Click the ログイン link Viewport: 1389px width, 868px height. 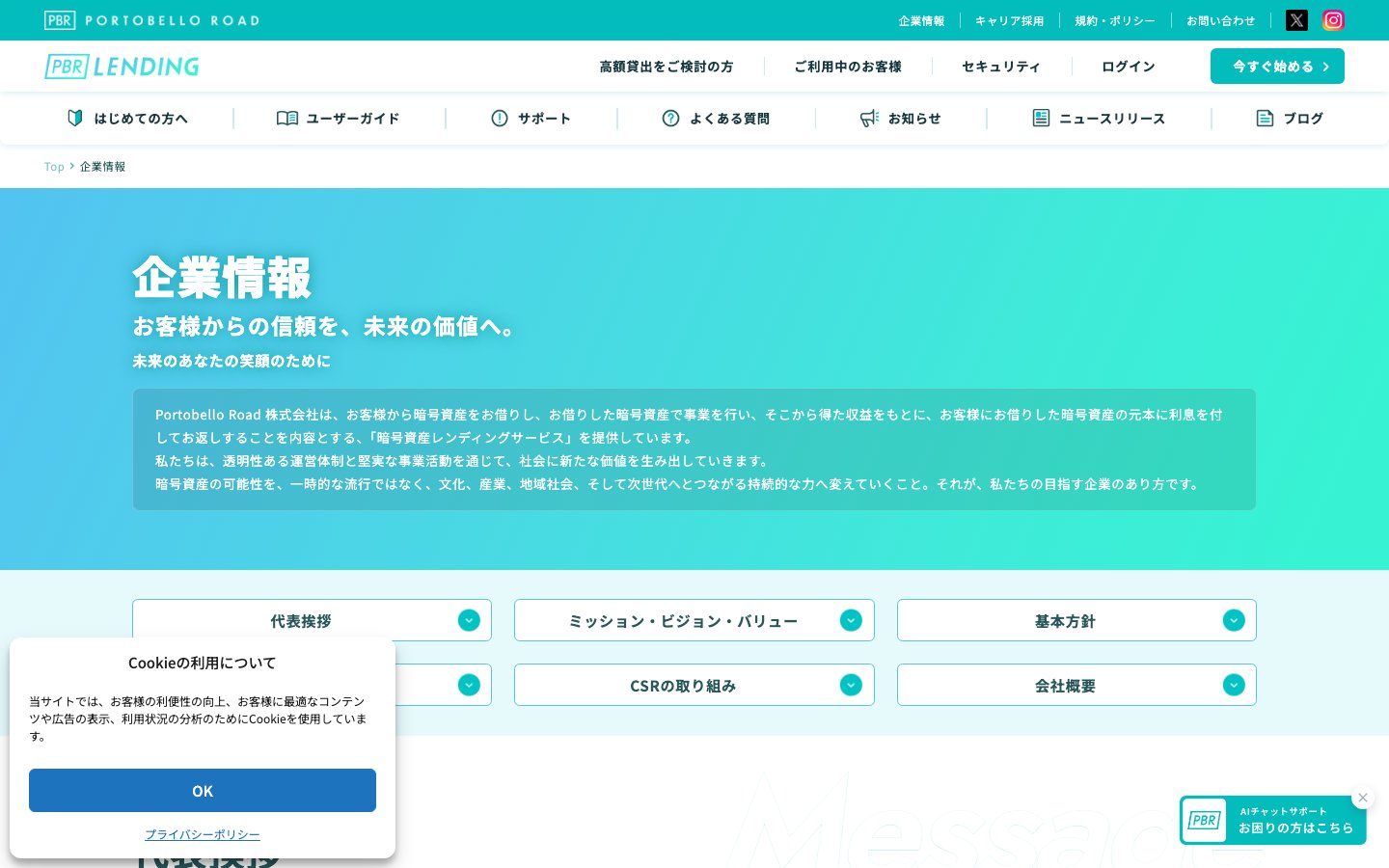[1129, 67]
